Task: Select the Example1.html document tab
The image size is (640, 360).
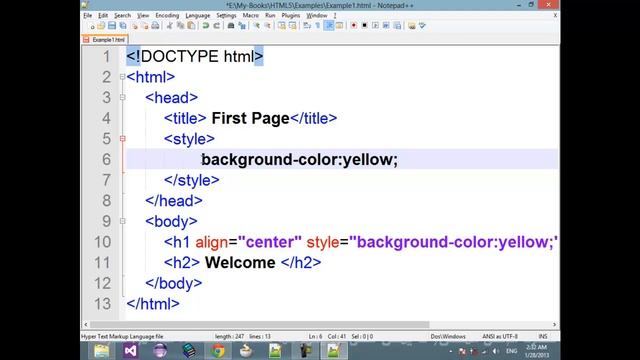Action: 105,40
